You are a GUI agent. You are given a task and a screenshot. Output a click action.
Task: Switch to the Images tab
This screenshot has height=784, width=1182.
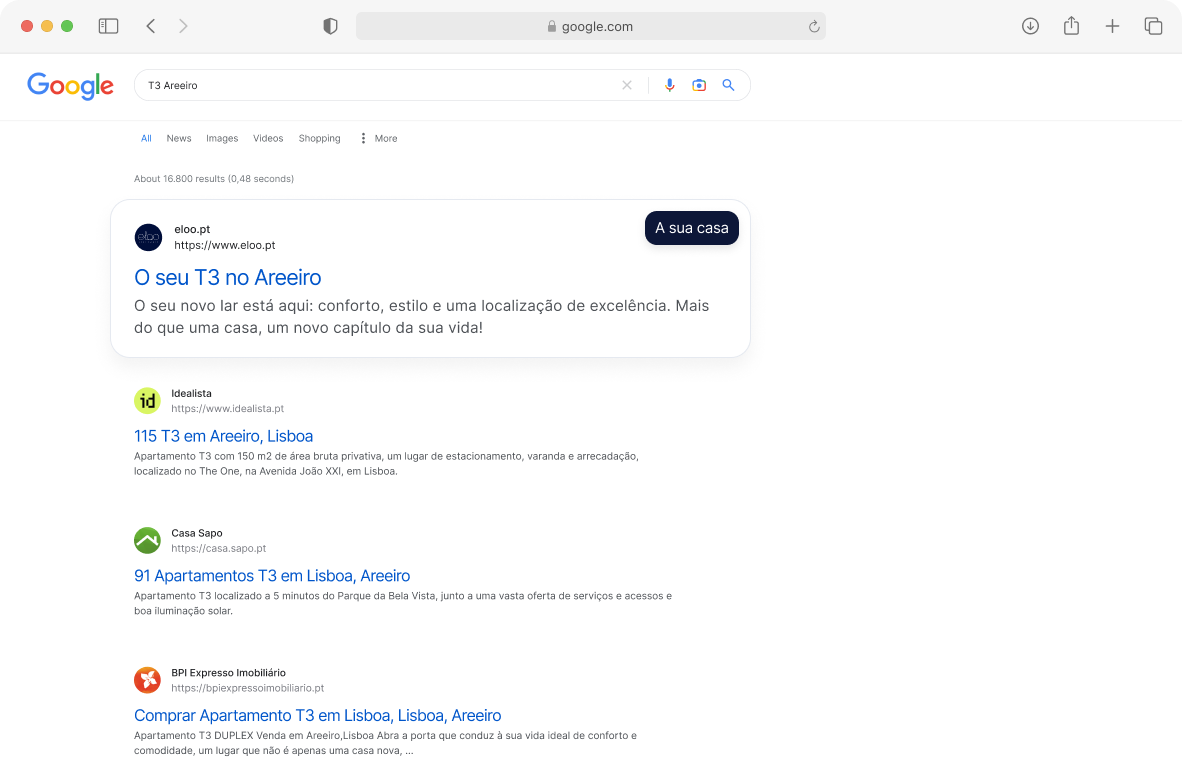[222, 139]
